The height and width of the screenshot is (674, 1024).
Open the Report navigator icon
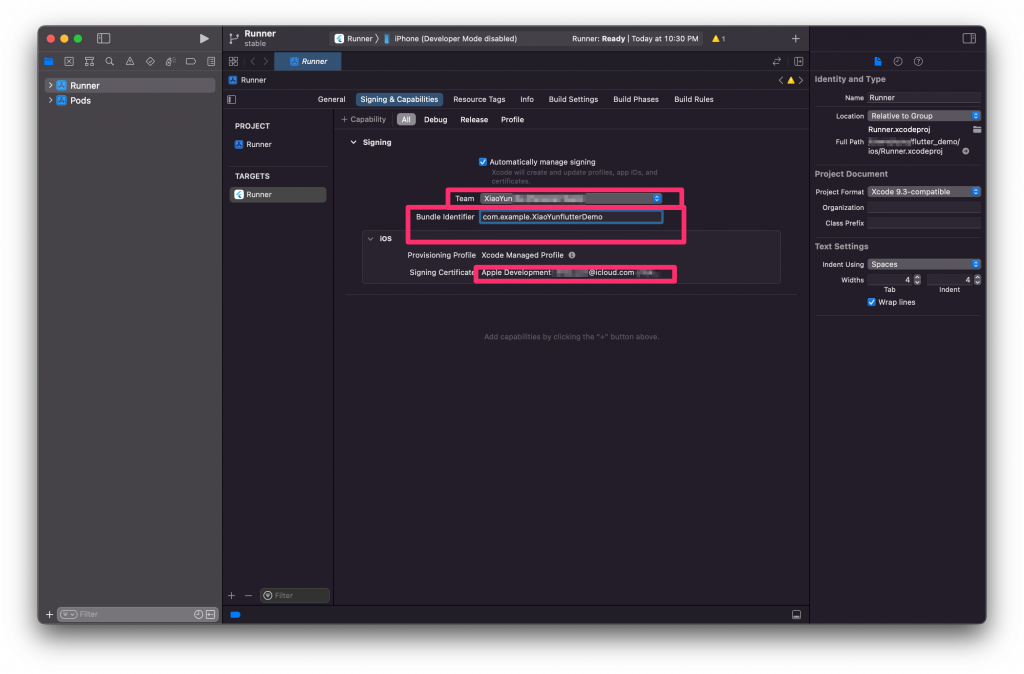[x=211, y=61]
